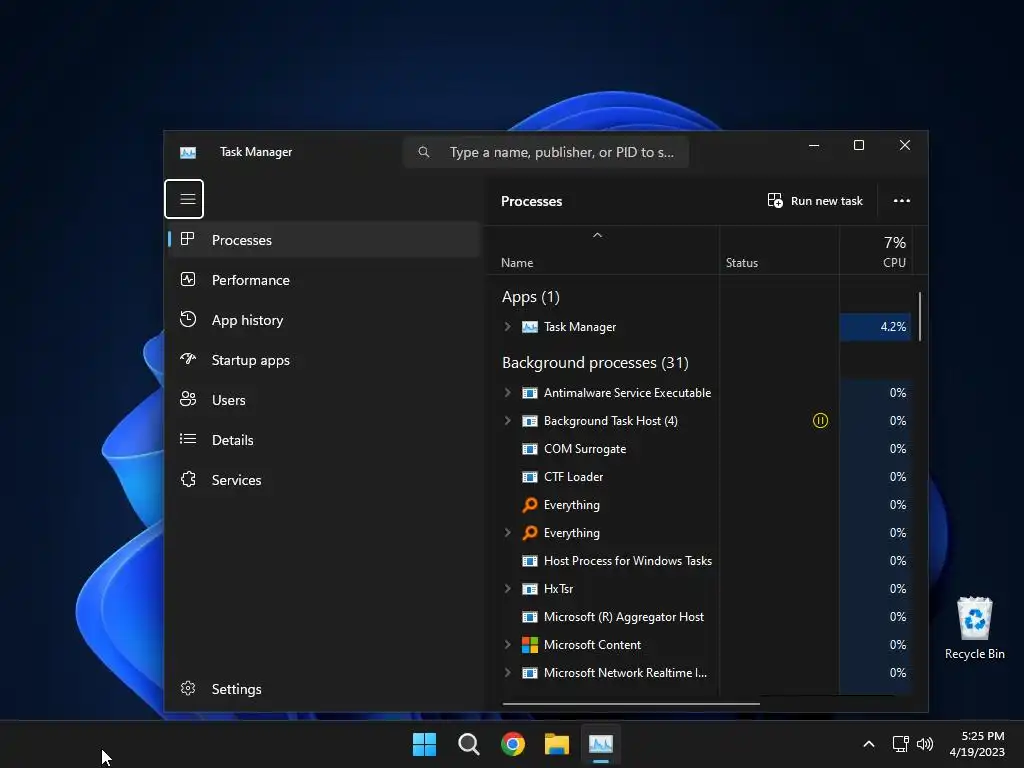Collapse the navigation hamburger menu
This screenshot has width=1024, height=768.
(184, 199)
